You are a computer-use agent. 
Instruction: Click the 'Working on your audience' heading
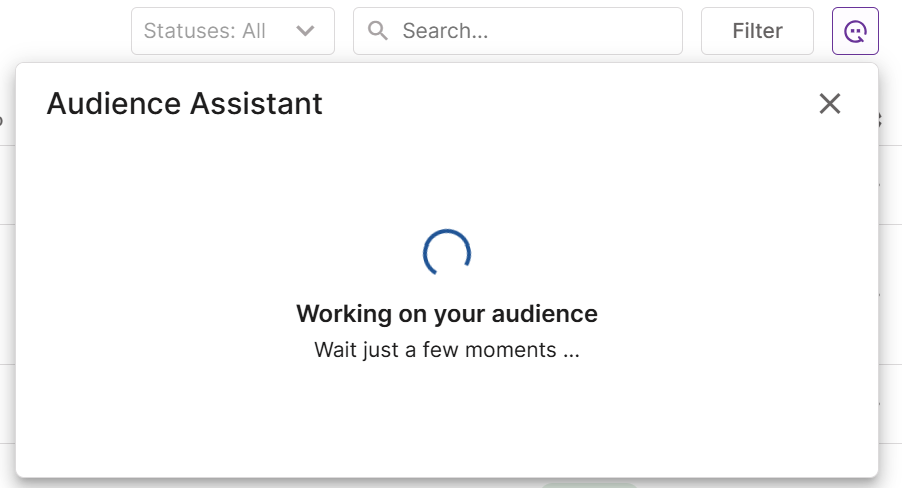447,314
